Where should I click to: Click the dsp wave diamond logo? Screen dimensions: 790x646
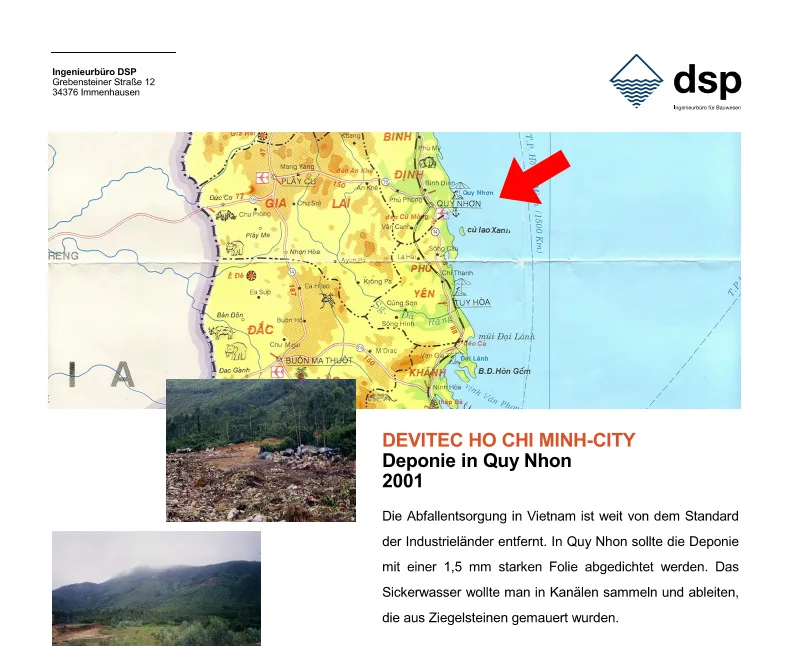click(636, 81)
